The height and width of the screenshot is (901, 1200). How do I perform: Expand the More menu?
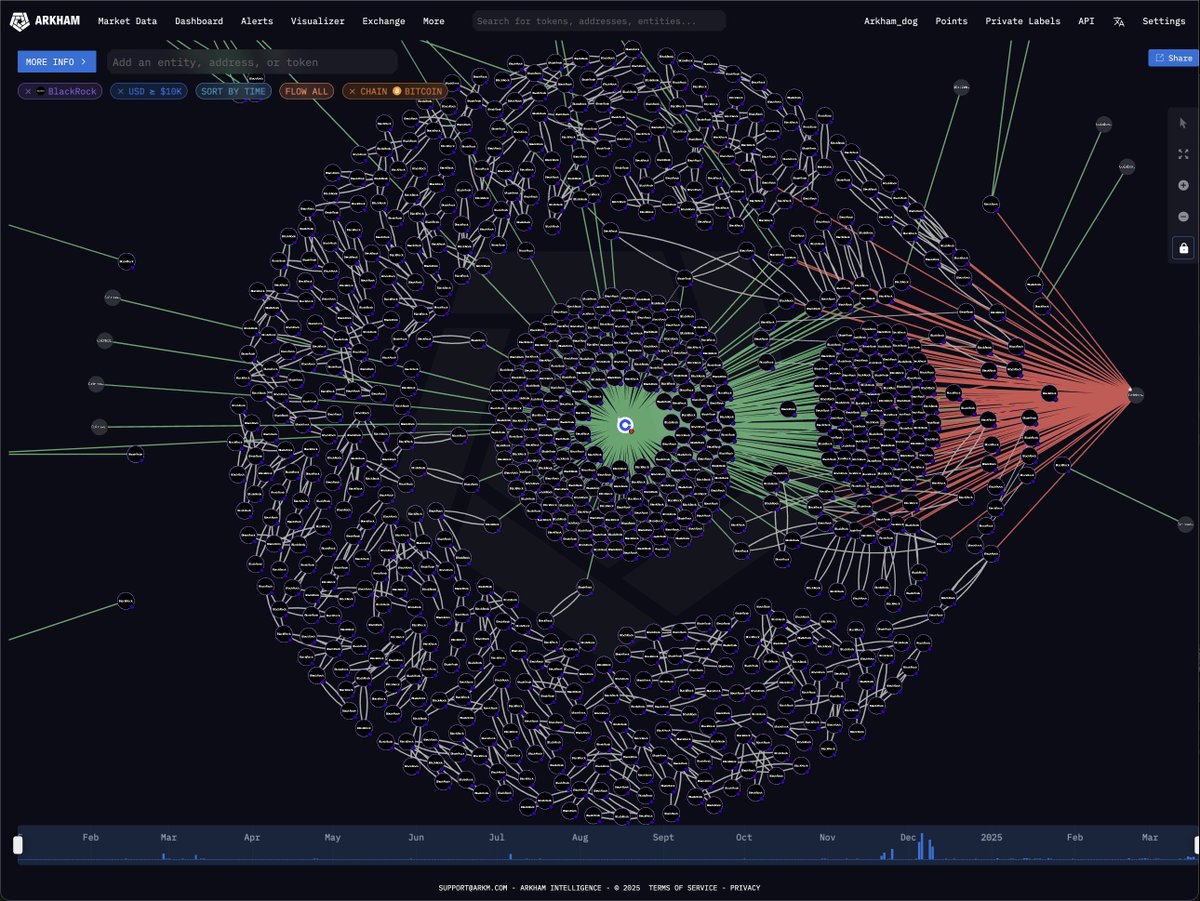coord(433,21)
